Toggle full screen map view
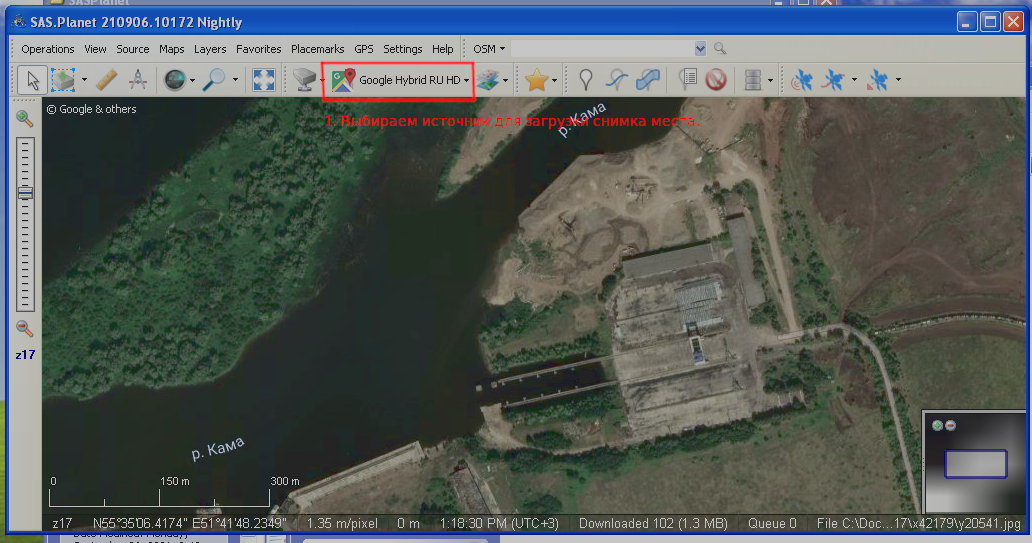1032x543 pixels. click(x=263, y=80)
